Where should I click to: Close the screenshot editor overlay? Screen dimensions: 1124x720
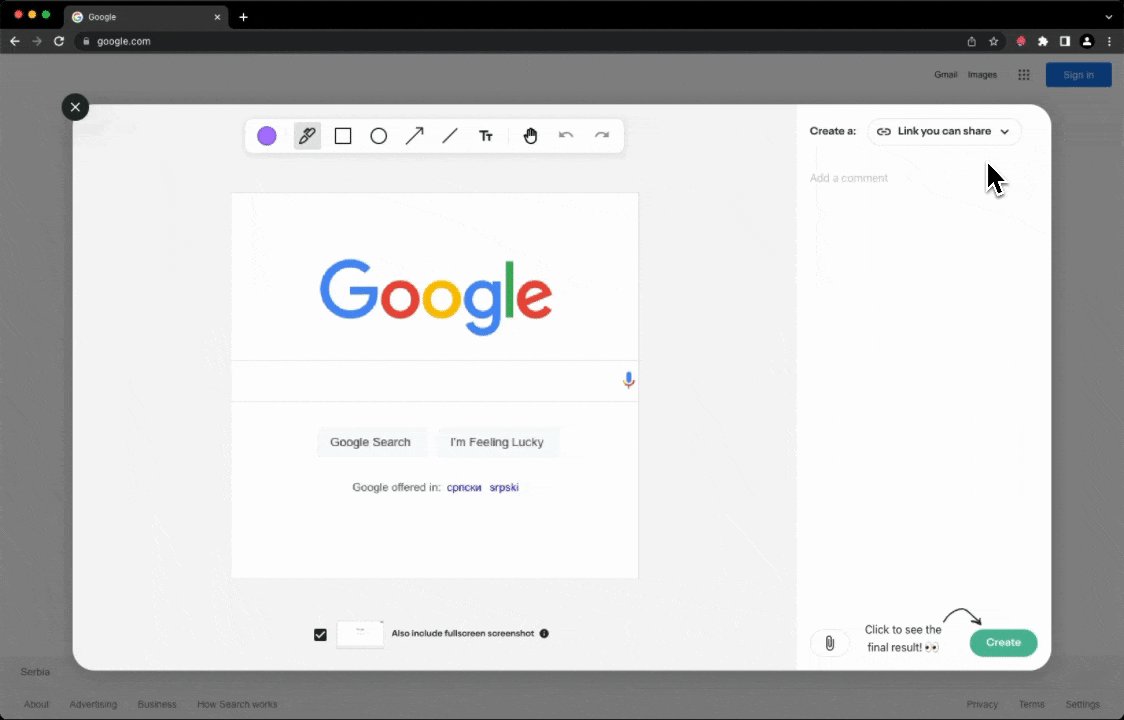(x=75, y=107)
